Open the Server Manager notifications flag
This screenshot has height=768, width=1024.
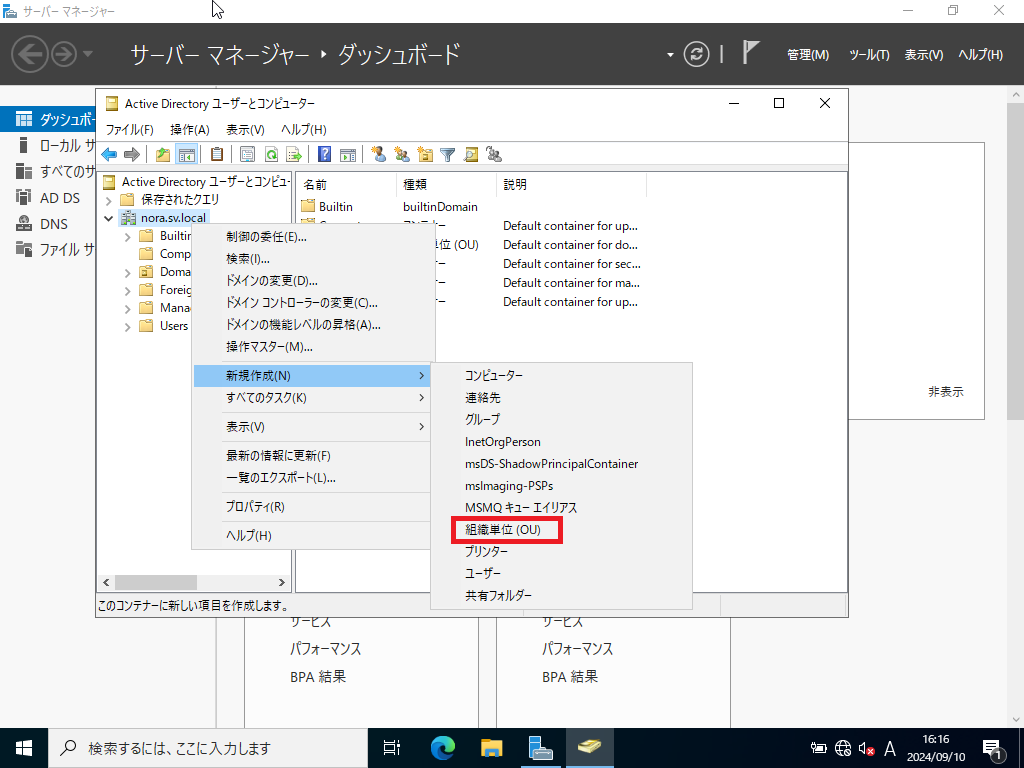point(751,53)
